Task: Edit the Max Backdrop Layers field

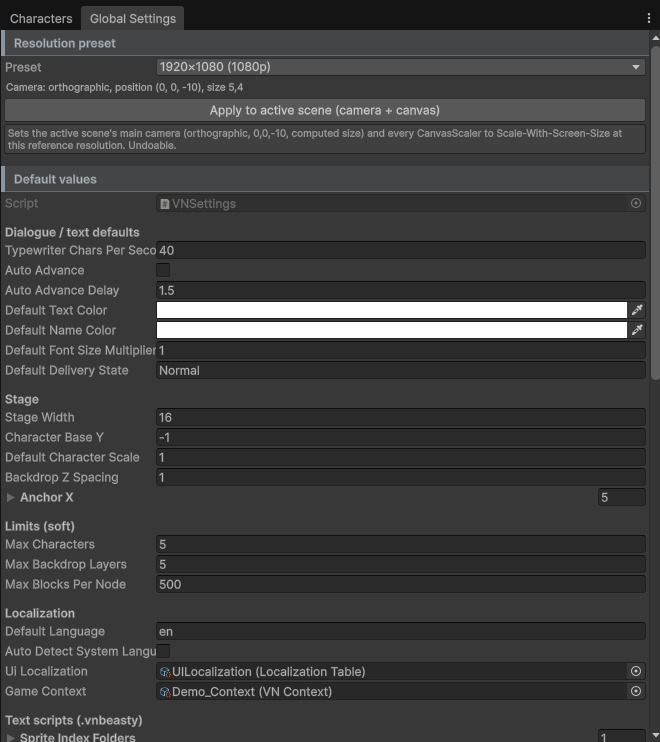Action: click(401, 564)
